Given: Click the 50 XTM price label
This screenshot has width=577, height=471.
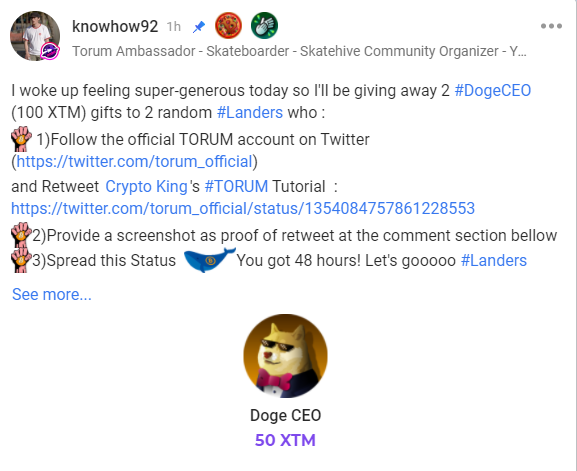Looking at the screenshot, I should tap(285, 440).
